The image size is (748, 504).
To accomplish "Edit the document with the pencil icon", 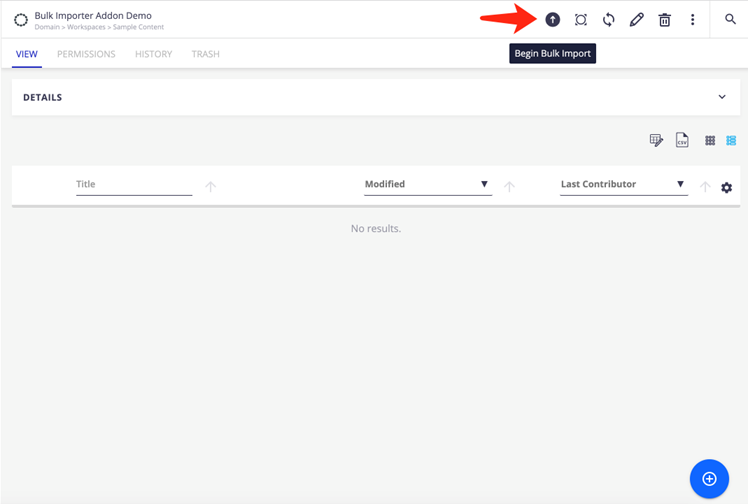I will click(636, 20).
